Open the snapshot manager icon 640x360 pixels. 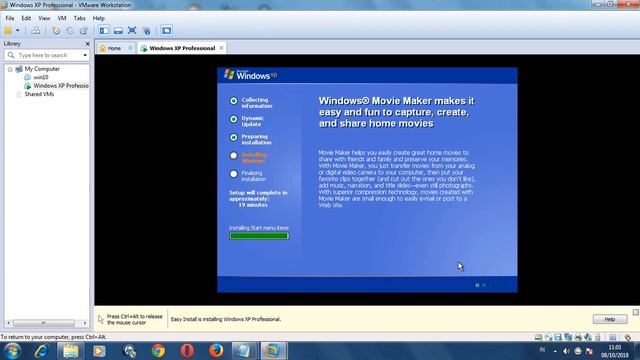tap(84, 31)
